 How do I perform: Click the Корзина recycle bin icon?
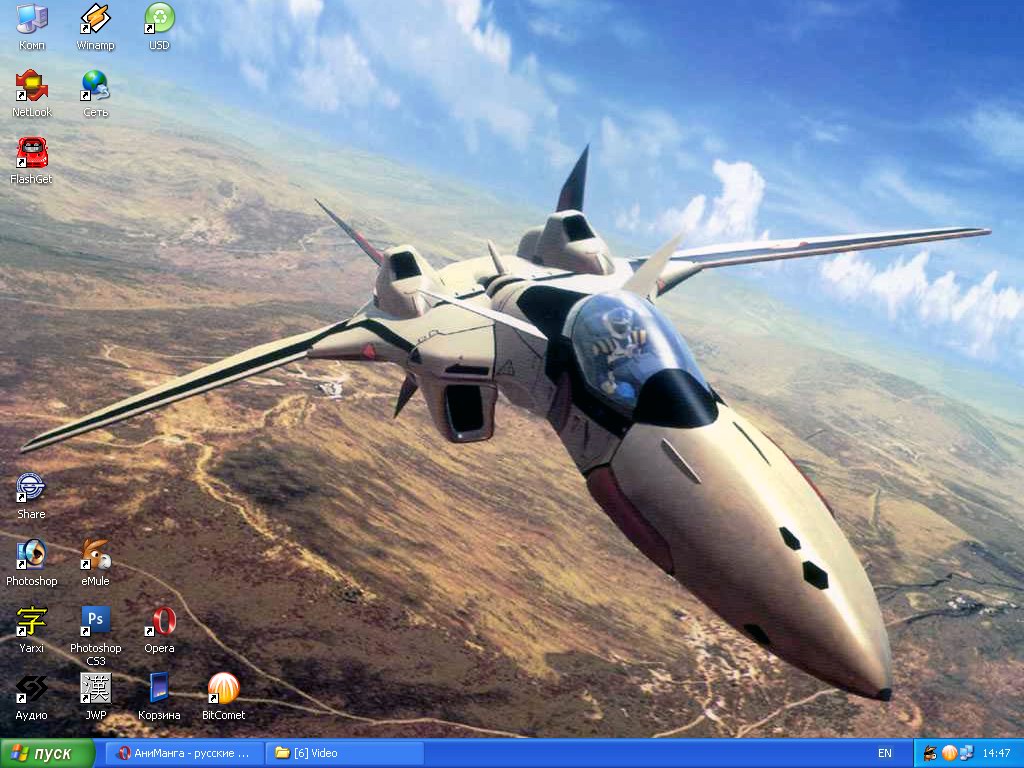(x=159, y=689)
